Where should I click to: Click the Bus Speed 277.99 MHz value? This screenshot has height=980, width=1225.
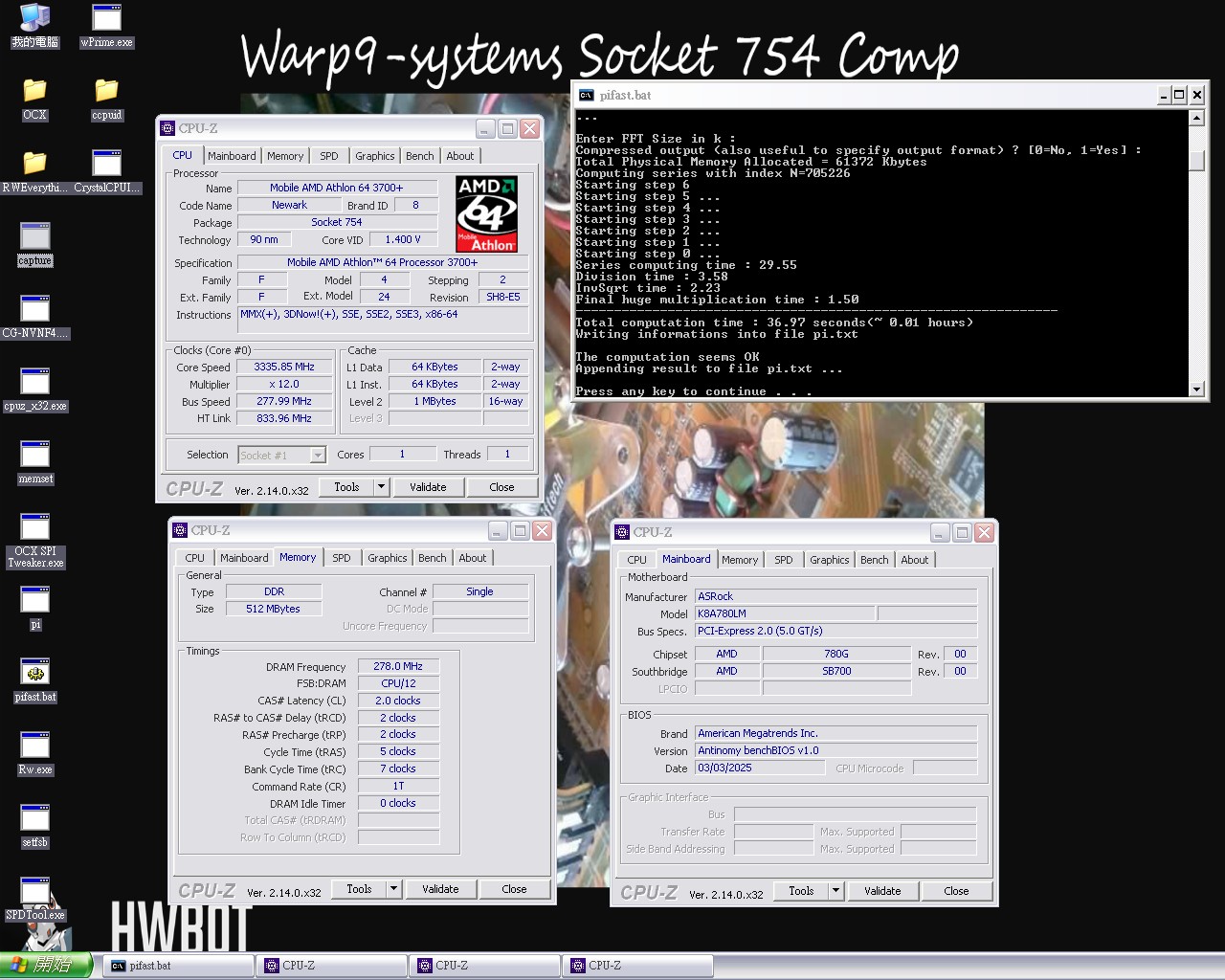[x=284, y=401]
